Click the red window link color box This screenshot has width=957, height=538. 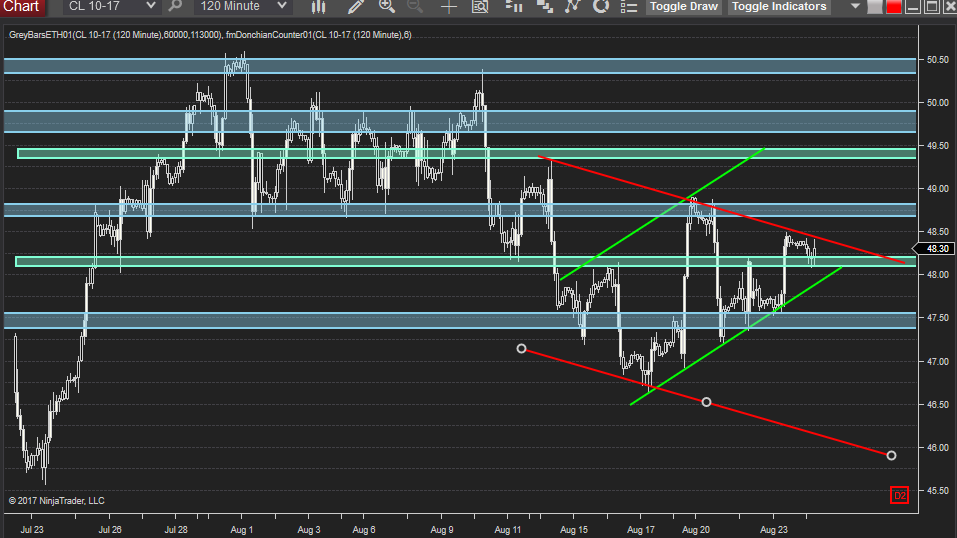(x=894, y=7)
